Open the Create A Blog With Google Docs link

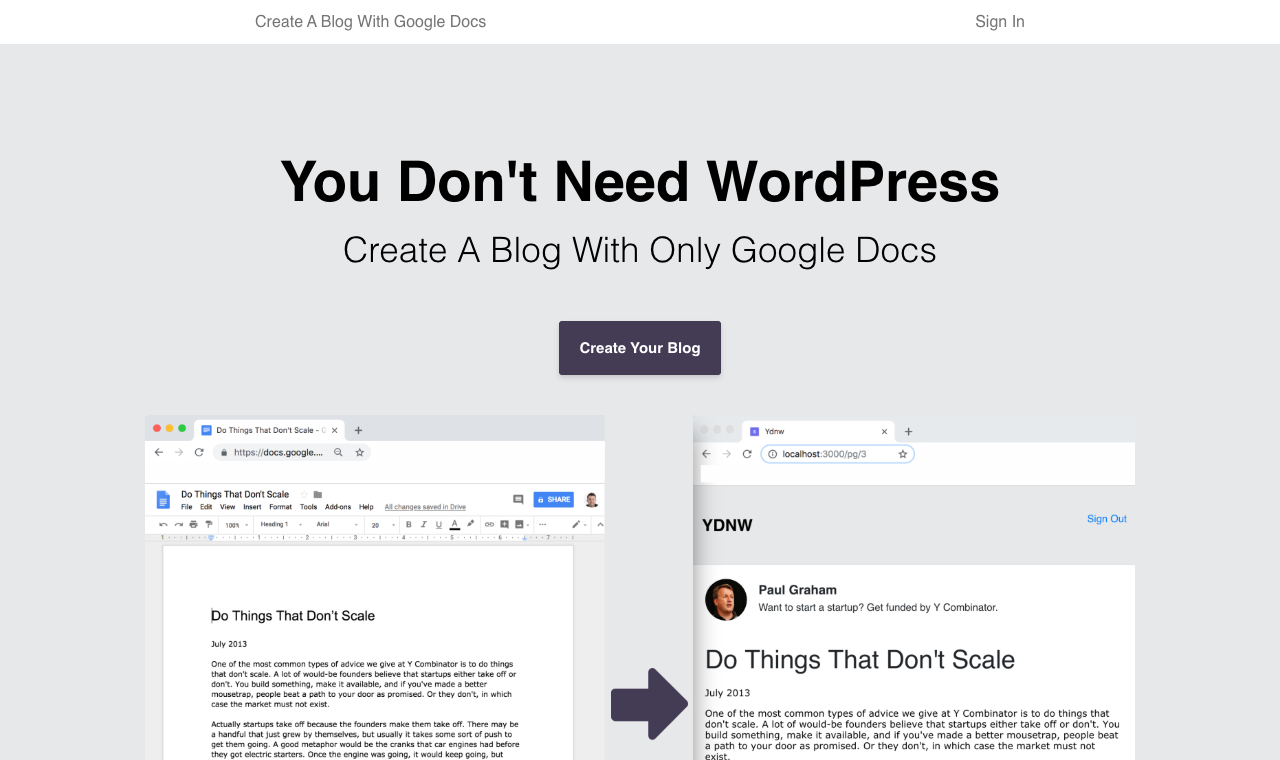click(370, 22)
